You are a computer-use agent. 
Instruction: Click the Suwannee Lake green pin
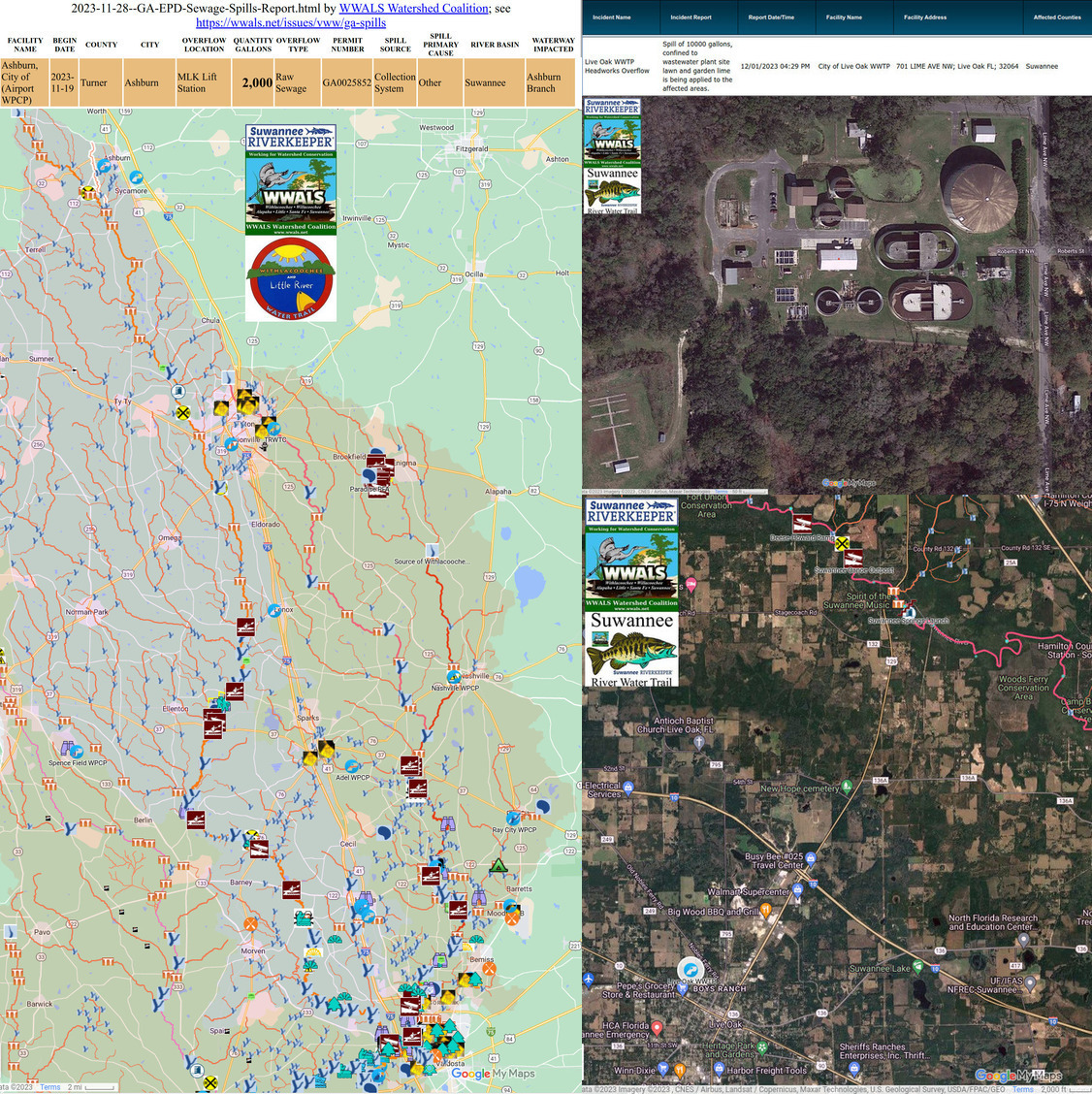pyautogui.click(x=917, y=966)
